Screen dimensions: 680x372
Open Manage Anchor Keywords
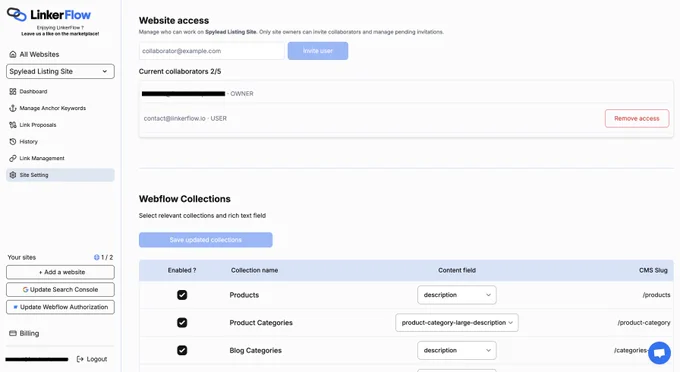[x=52, y=108]
